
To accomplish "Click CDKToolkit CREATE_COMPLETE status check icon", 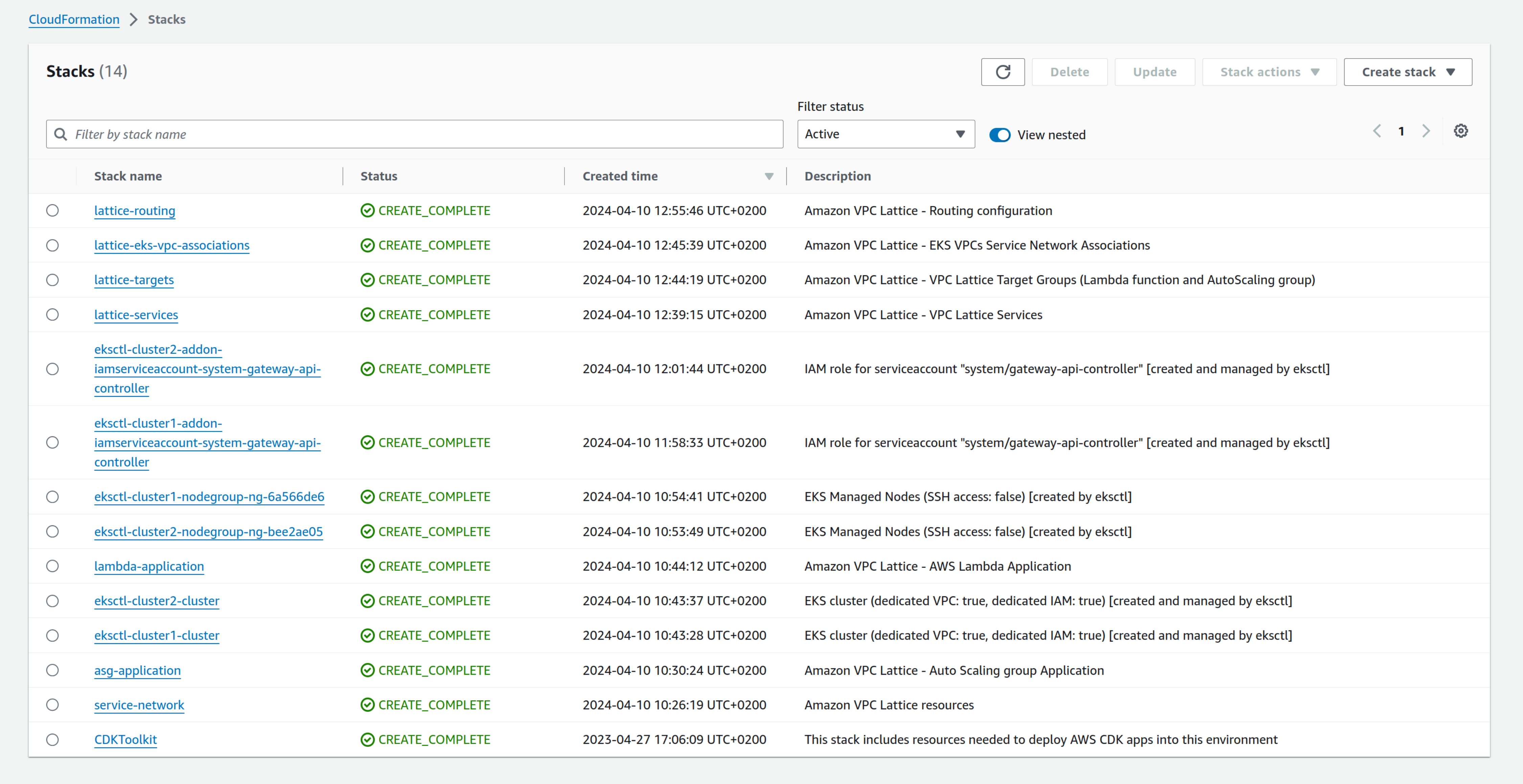I will tap(367, 740).
